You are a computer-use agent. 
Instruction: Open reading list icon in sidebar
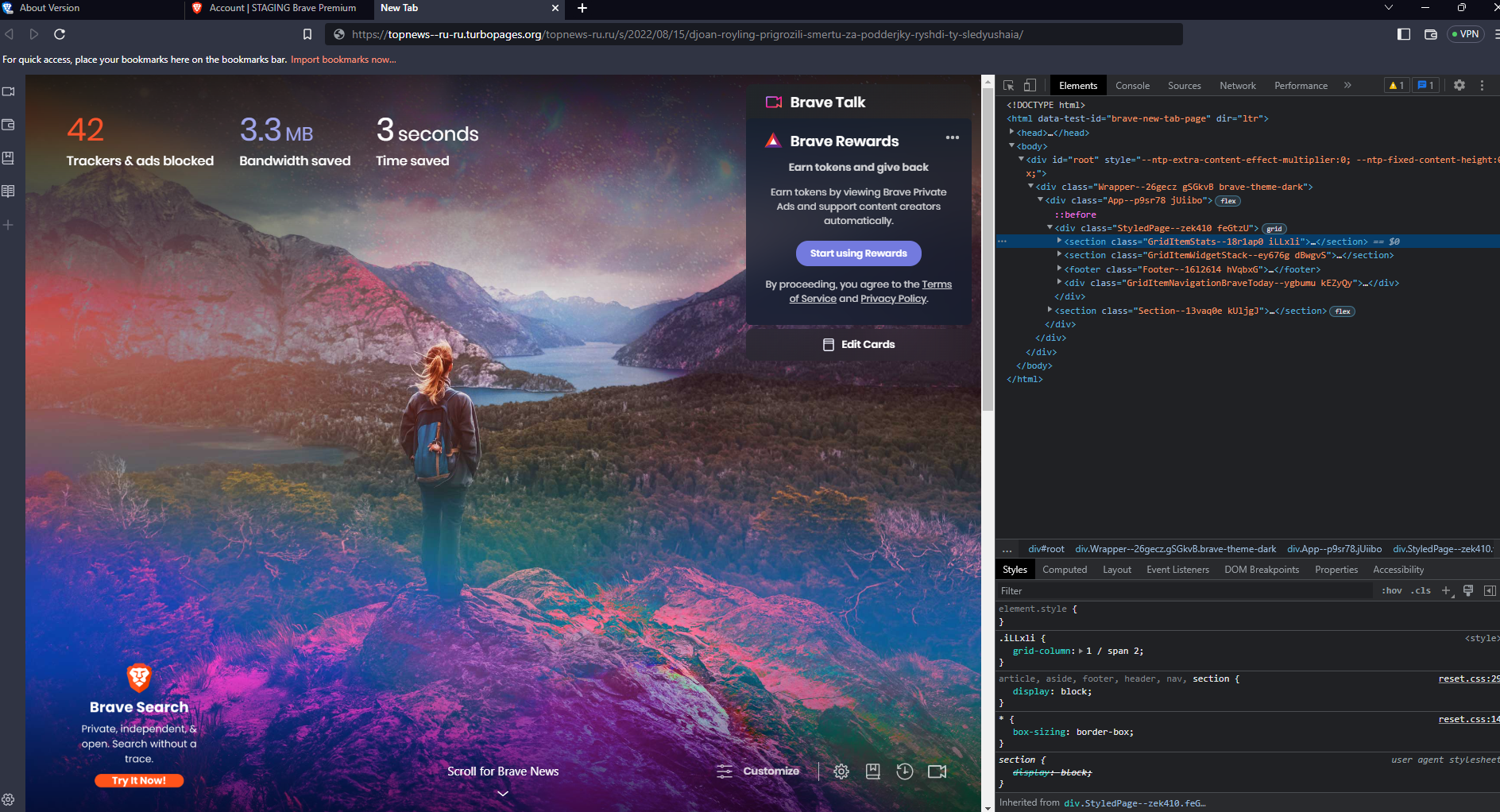pyautogui.click(x=9, y=191)
